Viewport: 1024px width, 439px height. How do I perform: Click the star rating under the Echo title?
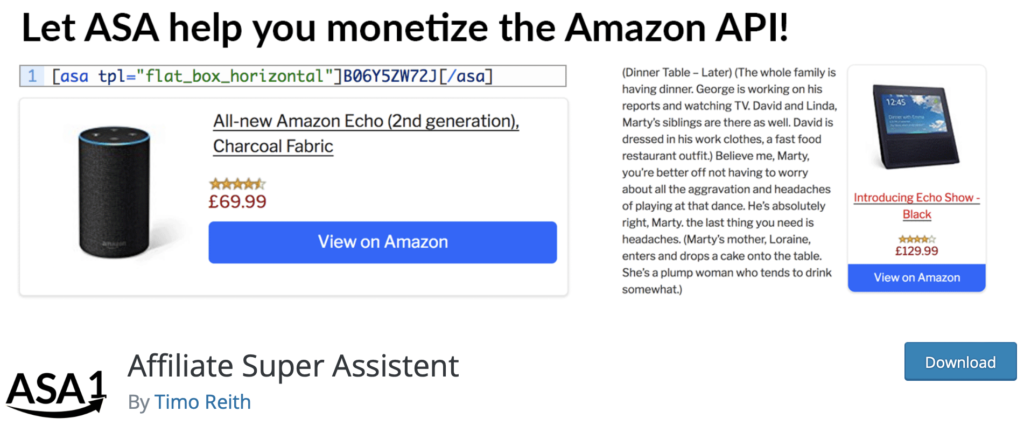coord(237,184)
